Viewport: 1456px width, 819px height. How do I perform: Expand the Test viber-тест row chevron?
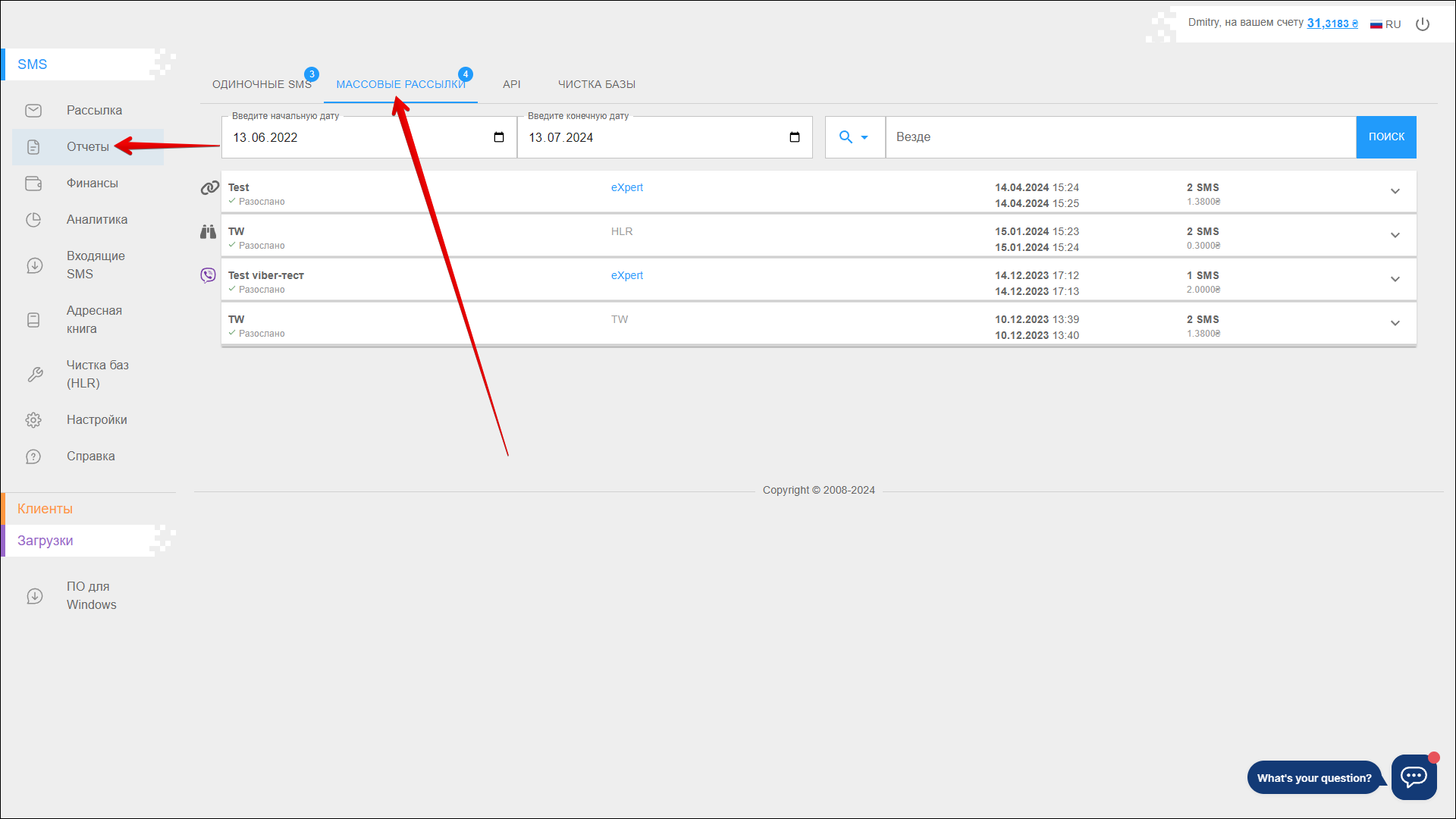pyautogui.click(x=1395, y=279)
